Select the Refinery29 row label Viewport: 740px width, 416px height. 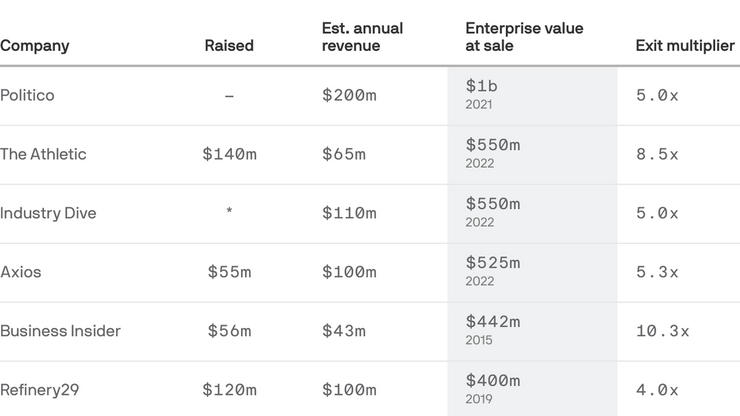pyautogui.click(x=40, y=390)
